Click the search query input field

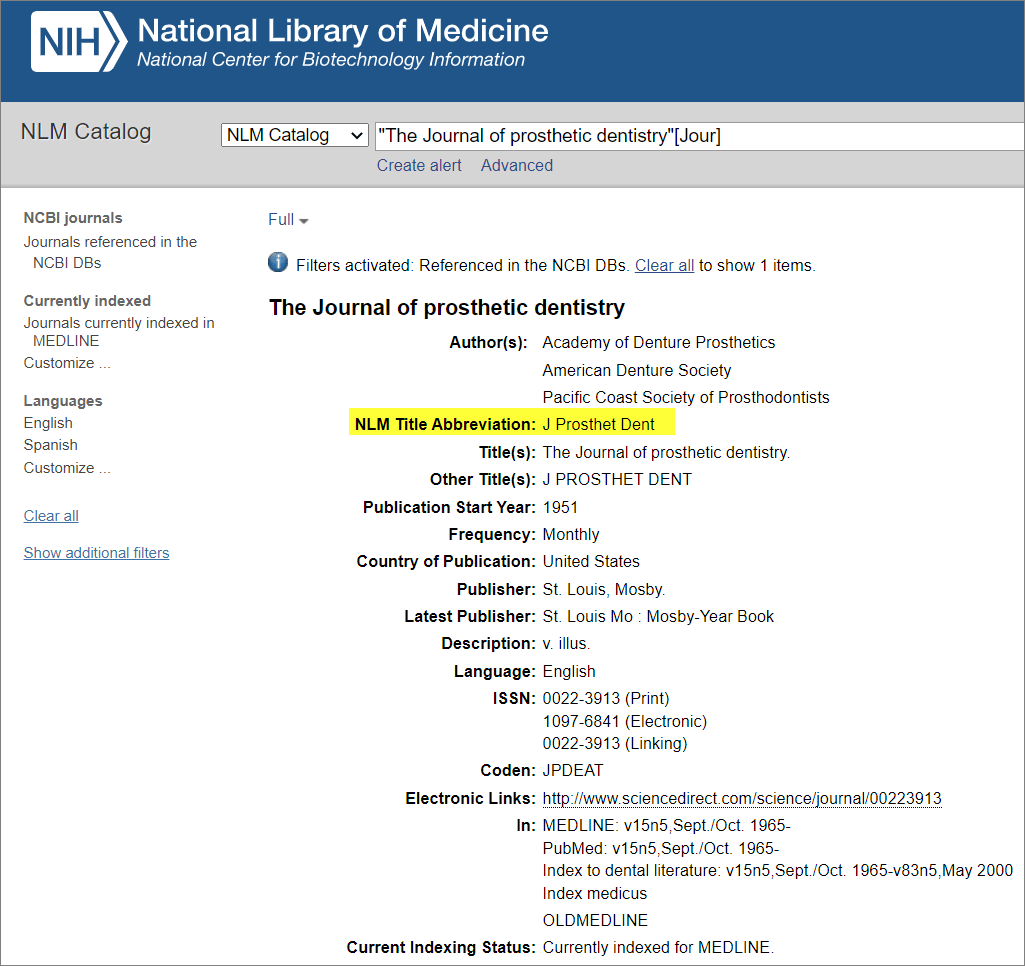(x=699, y=136)
